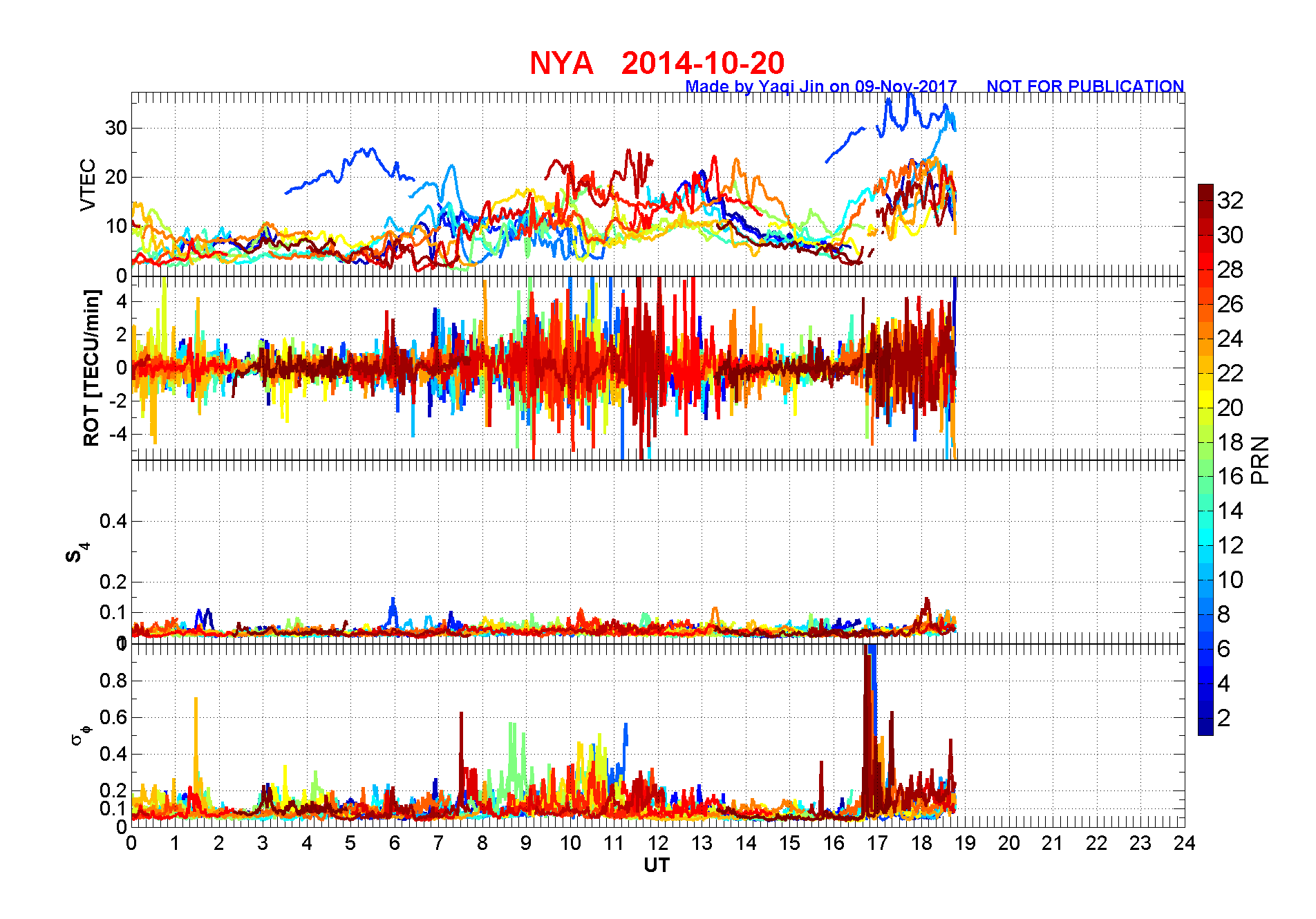The width and height of the screenshot is (1316, 919).
Task: Select the S4 y-axis label
Action: [77, 553]
